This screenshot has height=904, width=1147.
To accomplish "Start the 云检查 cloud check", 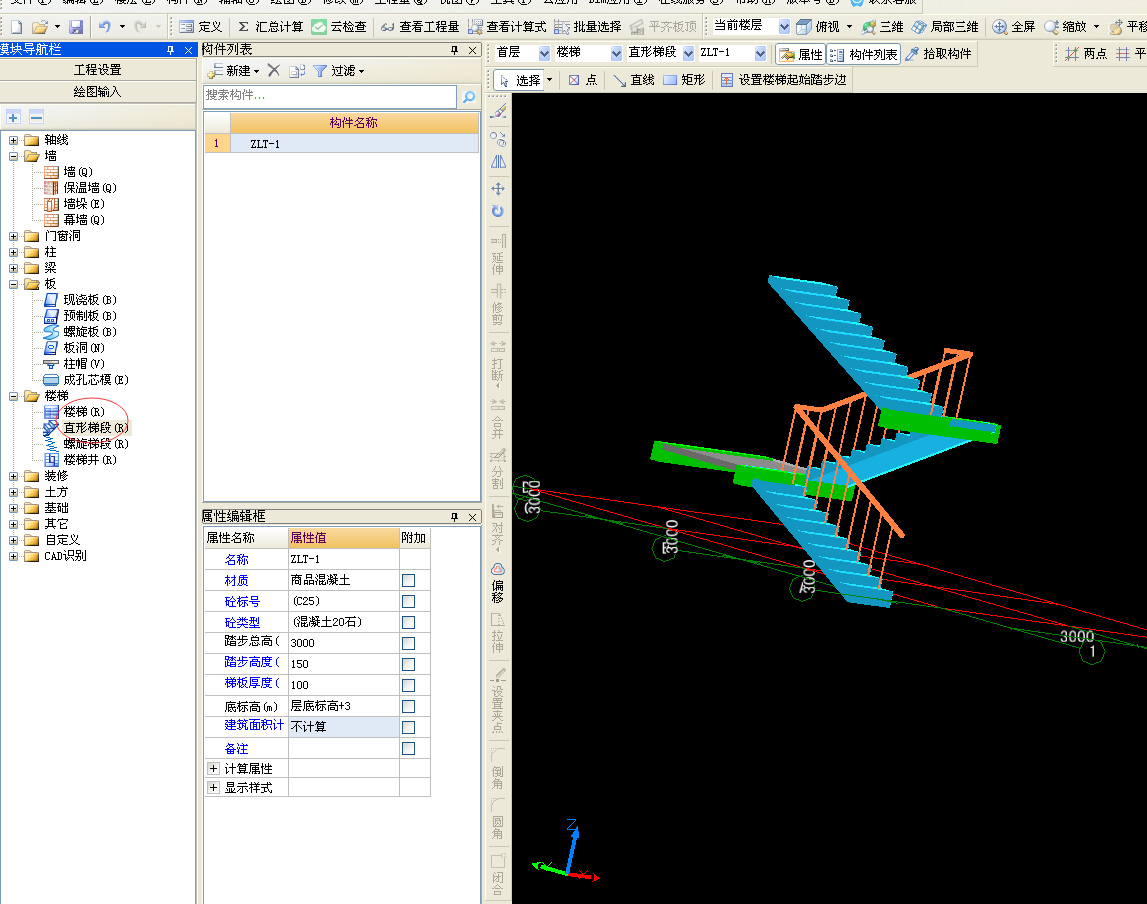I will coord(339,27).
